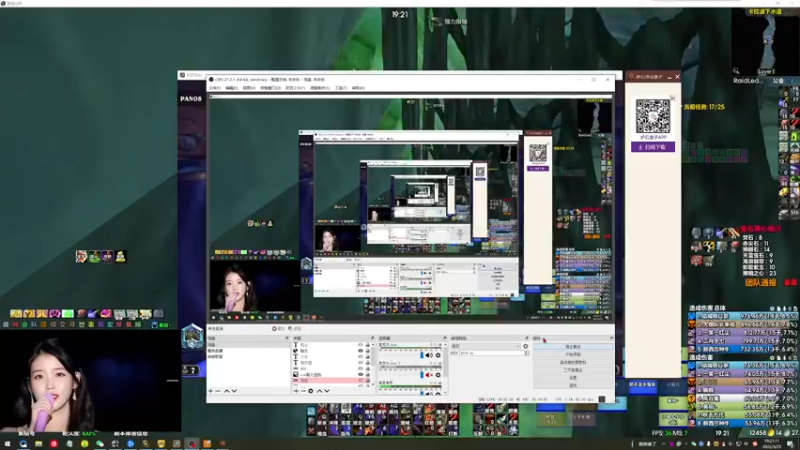Move the selected scene down in Scenes panel
Image resolution: width=800 pixels, height=450 pixels.
pos(234,391)
